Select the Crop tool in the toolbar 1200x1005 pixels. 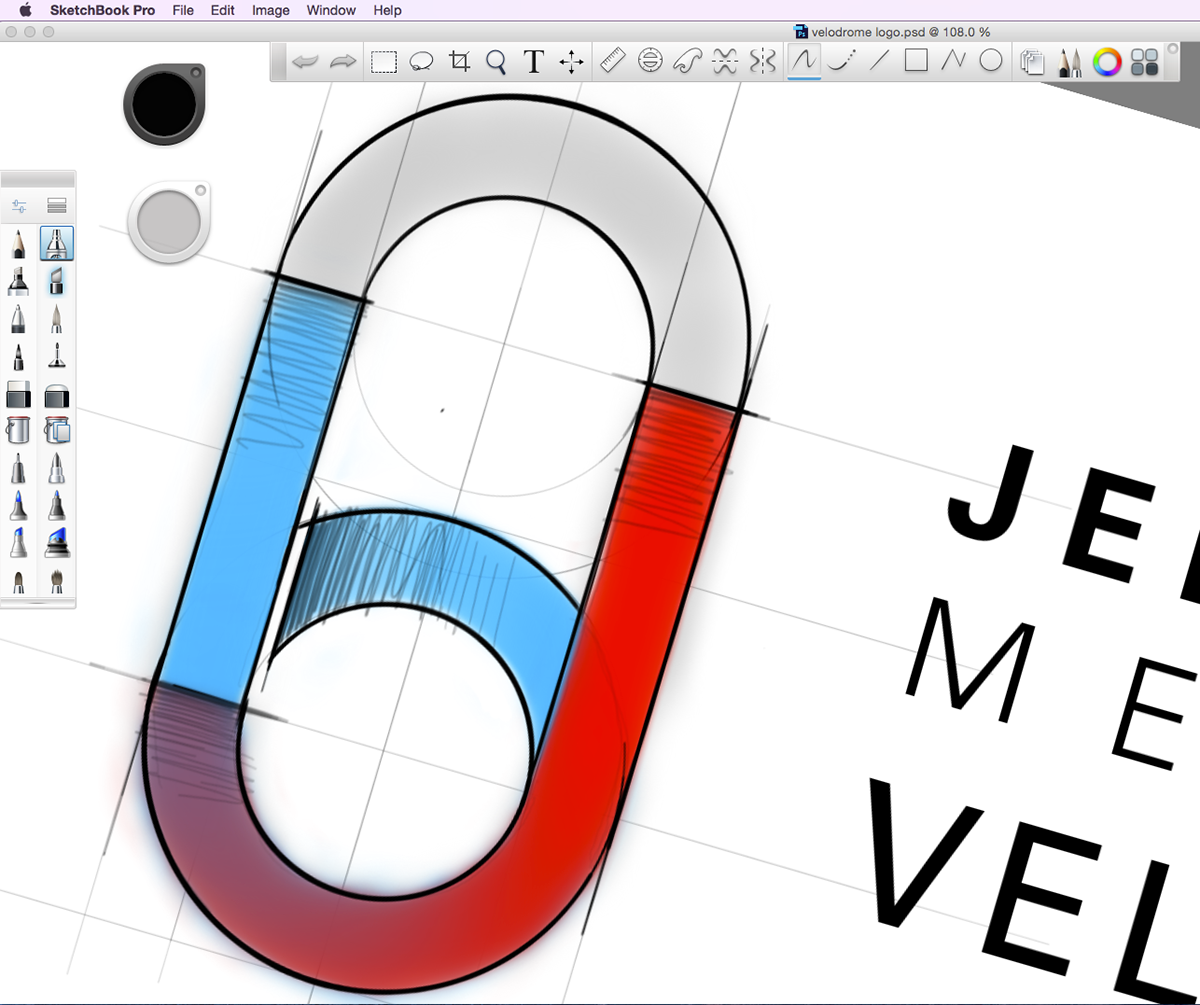459,61
